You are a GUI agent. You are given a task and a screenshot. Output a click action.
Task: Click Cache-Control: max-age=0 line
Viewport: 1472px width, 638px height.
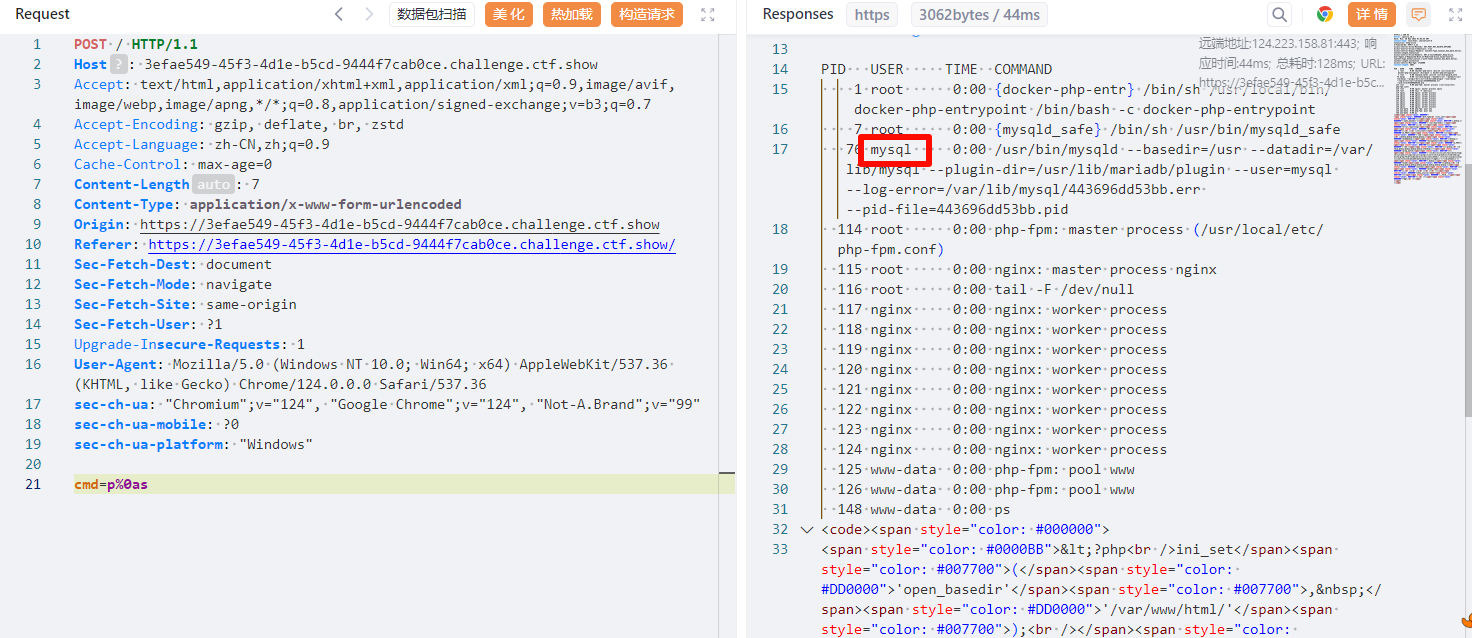173,164
